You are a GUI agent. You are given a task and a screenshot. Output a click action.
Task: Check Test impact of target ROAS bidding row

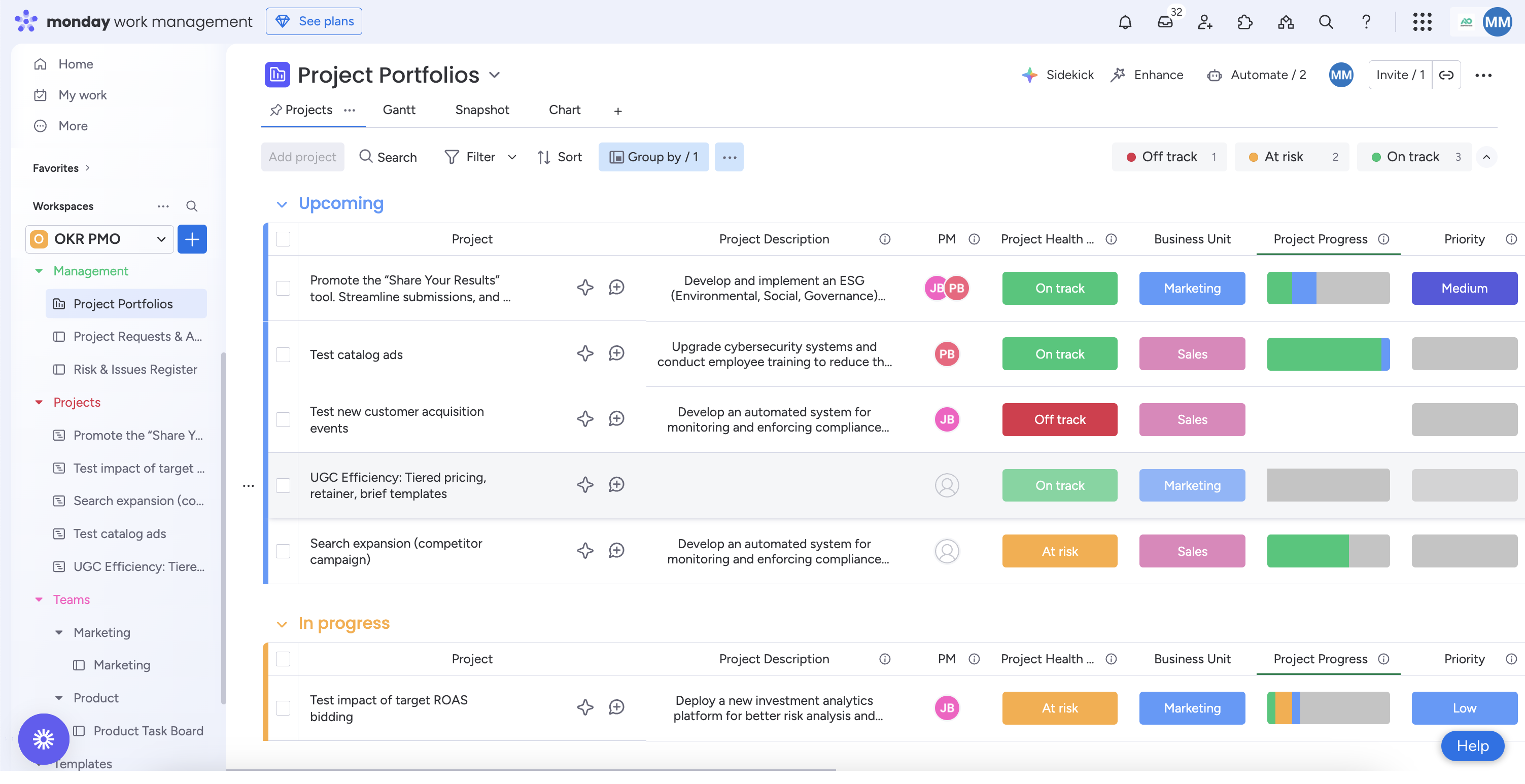pos(283,708)
